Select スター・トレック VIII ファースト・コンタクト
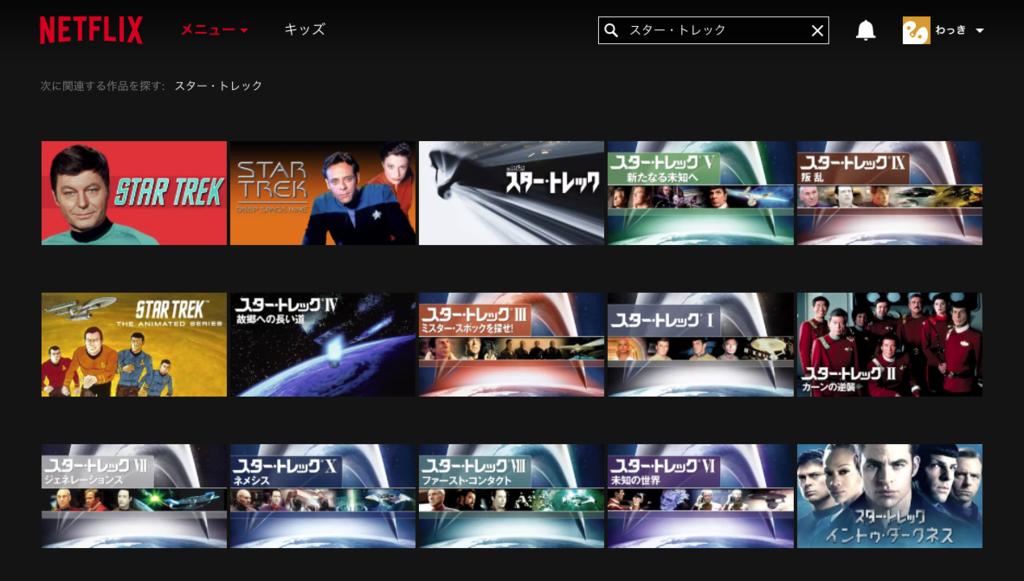1024x581 pixels. (511, 496)
